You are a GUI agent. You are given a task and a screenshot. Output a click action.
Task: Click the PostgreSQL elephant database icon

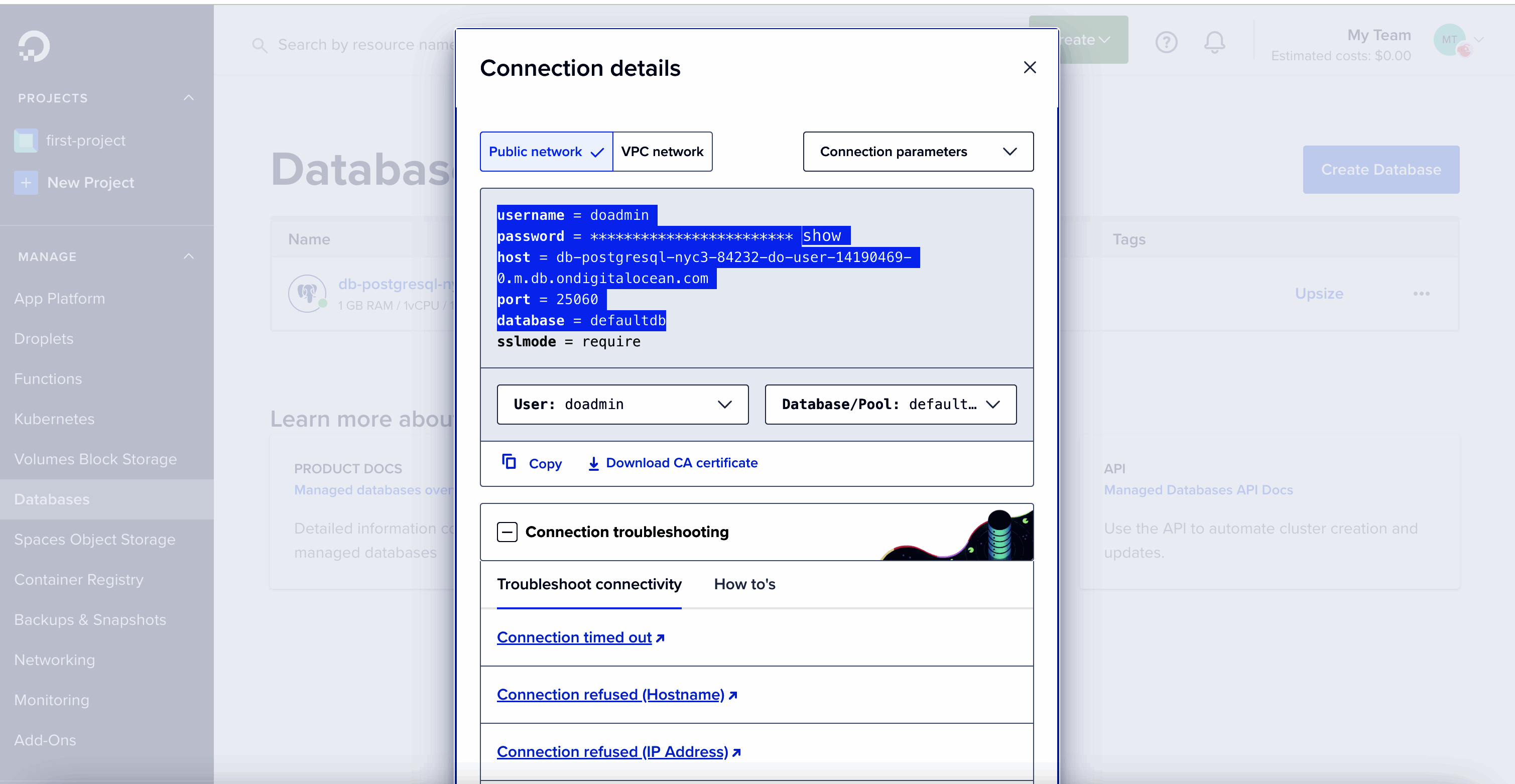tap(307, 293)
